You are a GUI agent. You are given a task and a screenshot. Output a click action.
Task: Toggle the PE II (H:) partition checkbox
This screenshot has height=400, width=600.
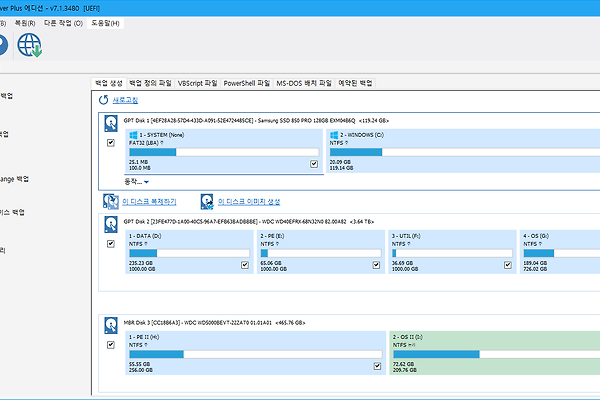point(376,367)
